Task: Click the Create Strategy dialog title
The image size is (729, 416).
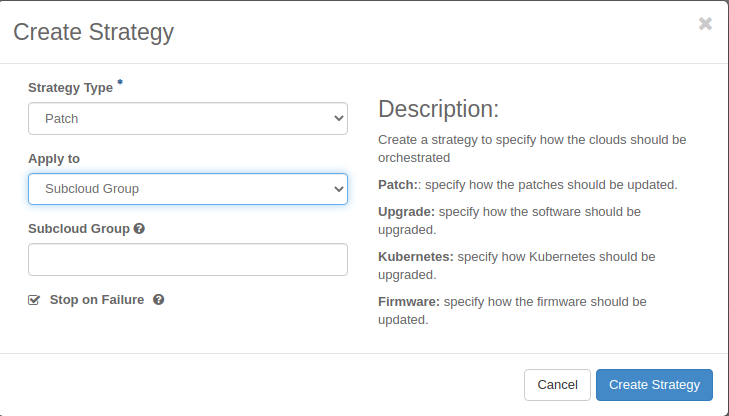Action: [x=93, y=32]
